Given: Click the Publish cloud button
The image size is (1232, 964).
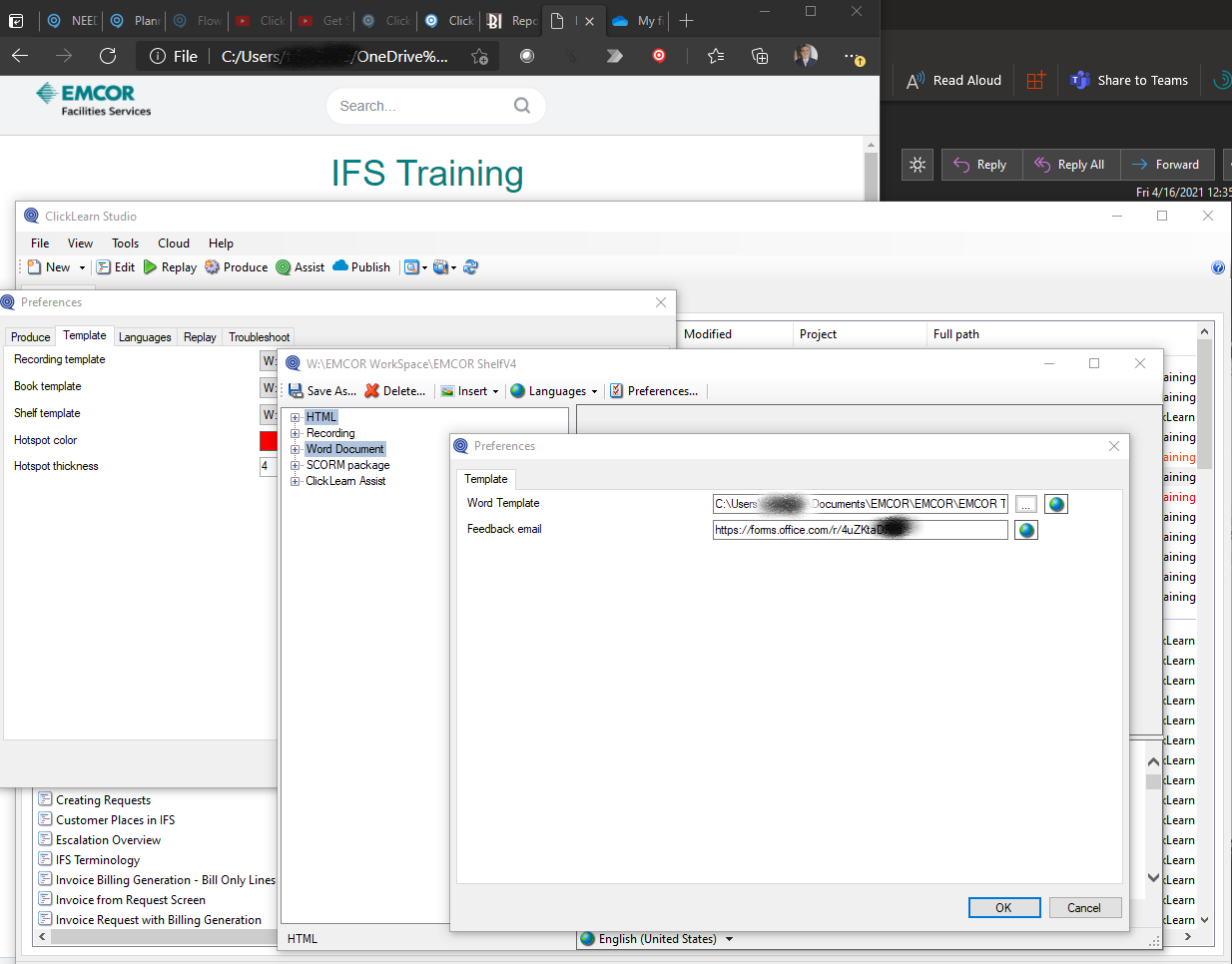Looking at the screenshot, I should [361, 267].
